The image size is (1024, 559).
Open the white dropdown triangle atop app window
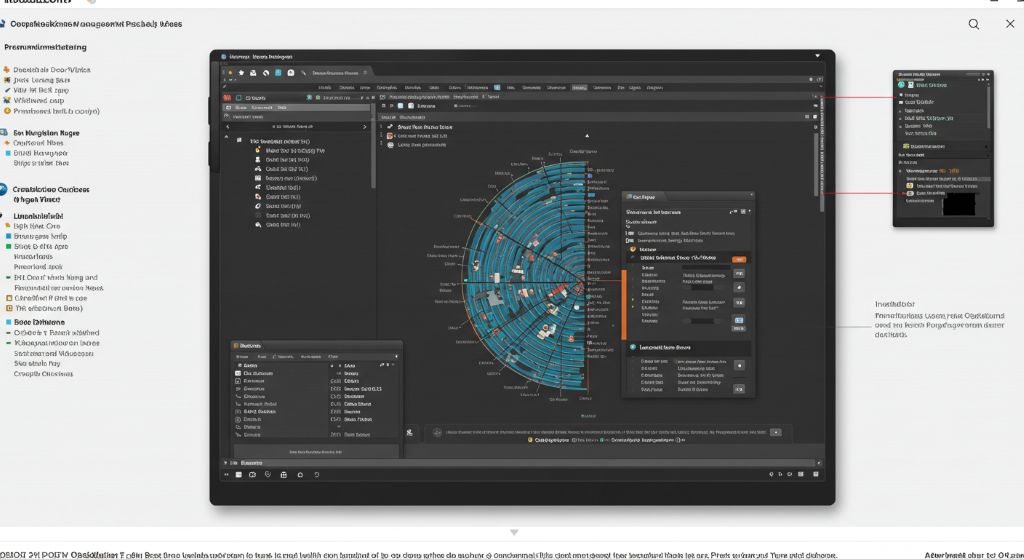point(817,56)
